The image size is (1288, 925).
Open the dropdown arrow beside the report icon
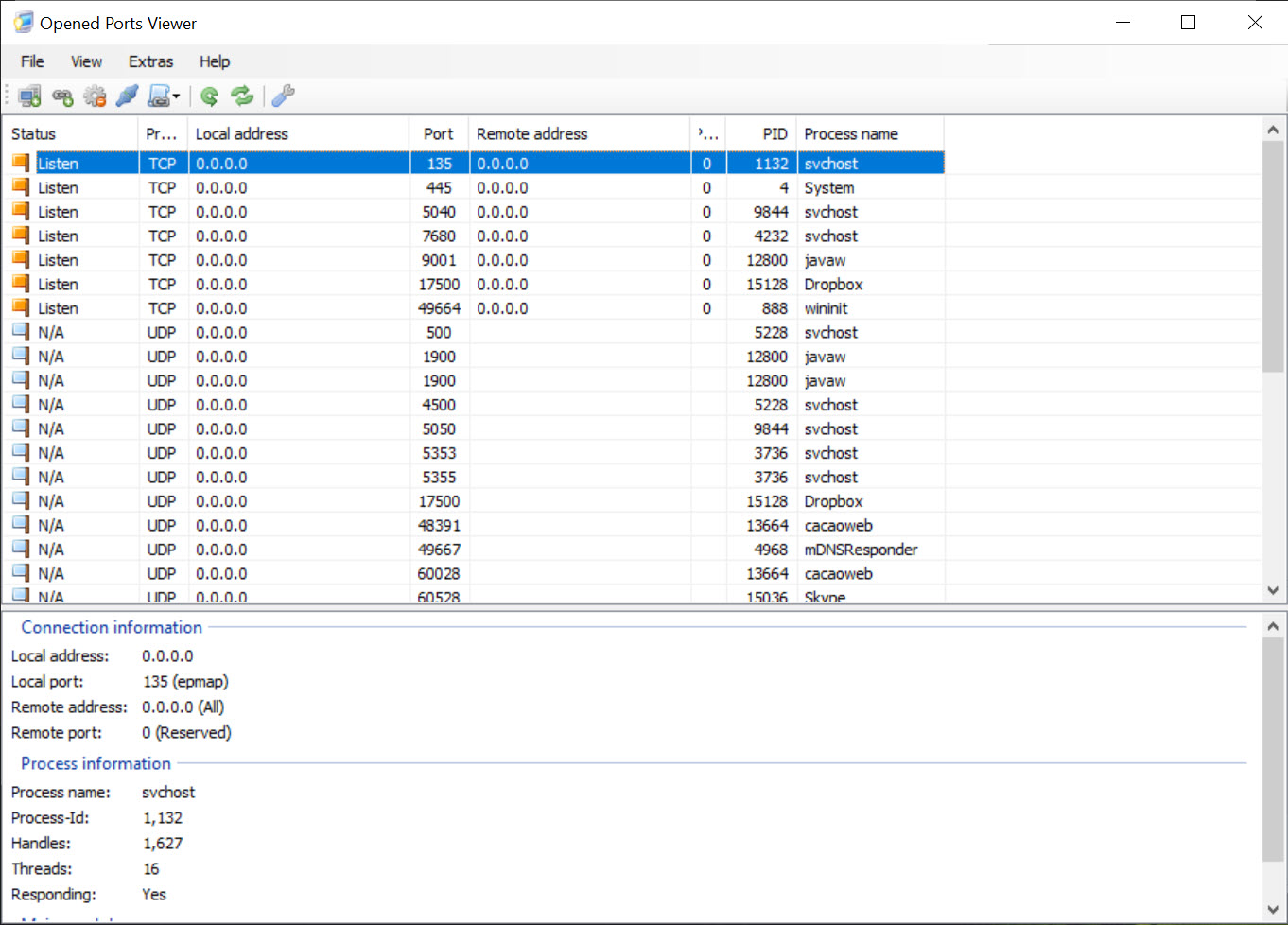(x=176, y=96)
